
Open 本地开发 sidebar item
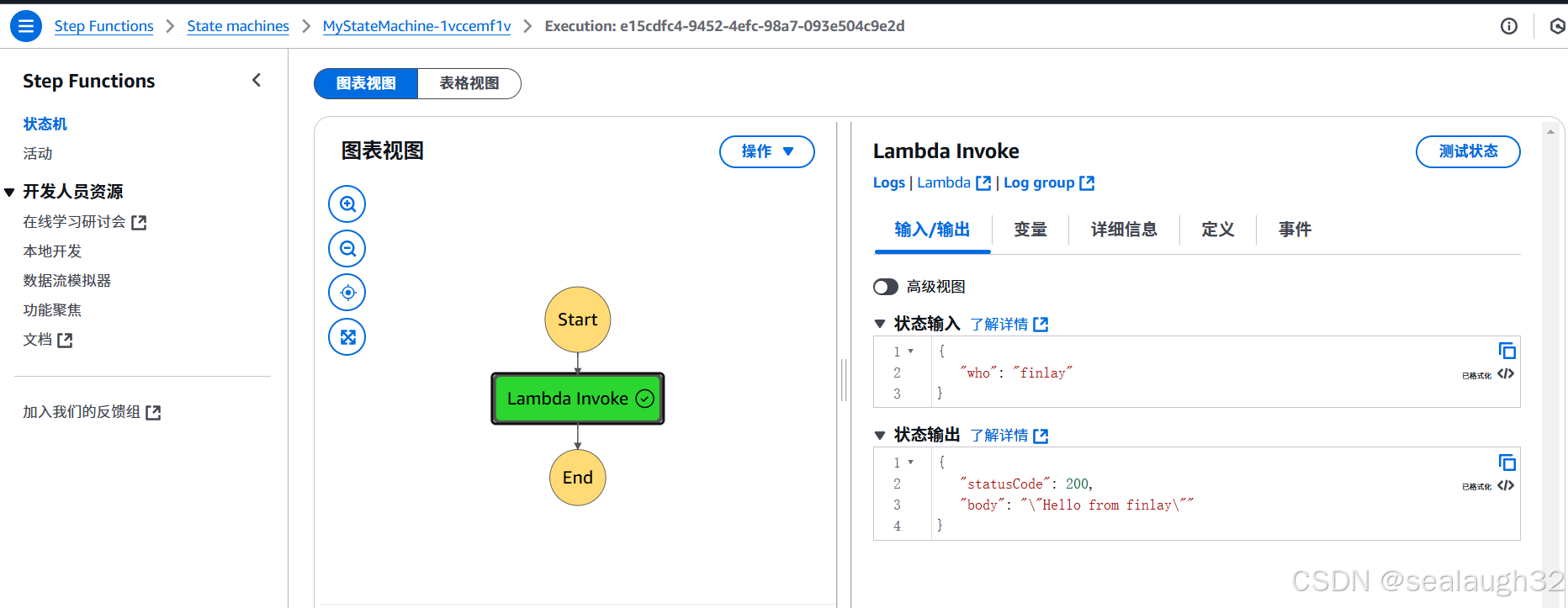(52, 251)
